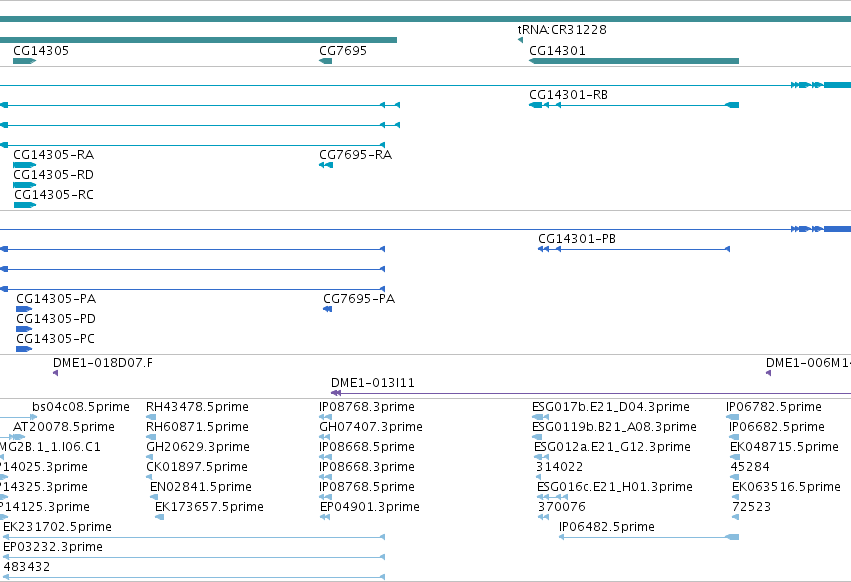Select EST ESG0119b.B21_A08.3prime
The width and height of the screenshot is (851, 582).
click(x=614, y=427)
